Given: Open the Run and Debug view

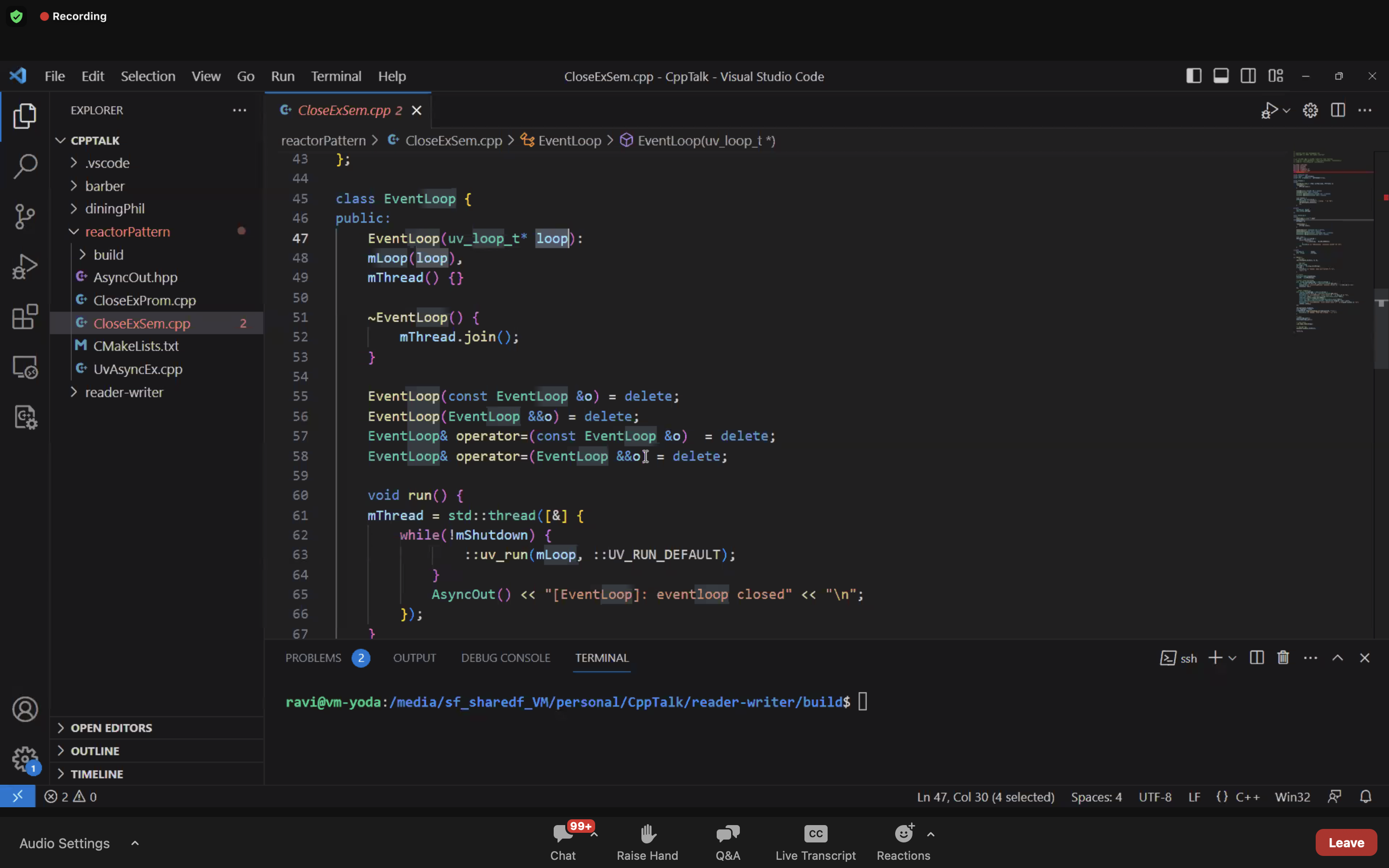Looking at the screenshot, I should [x=25, y=266].
